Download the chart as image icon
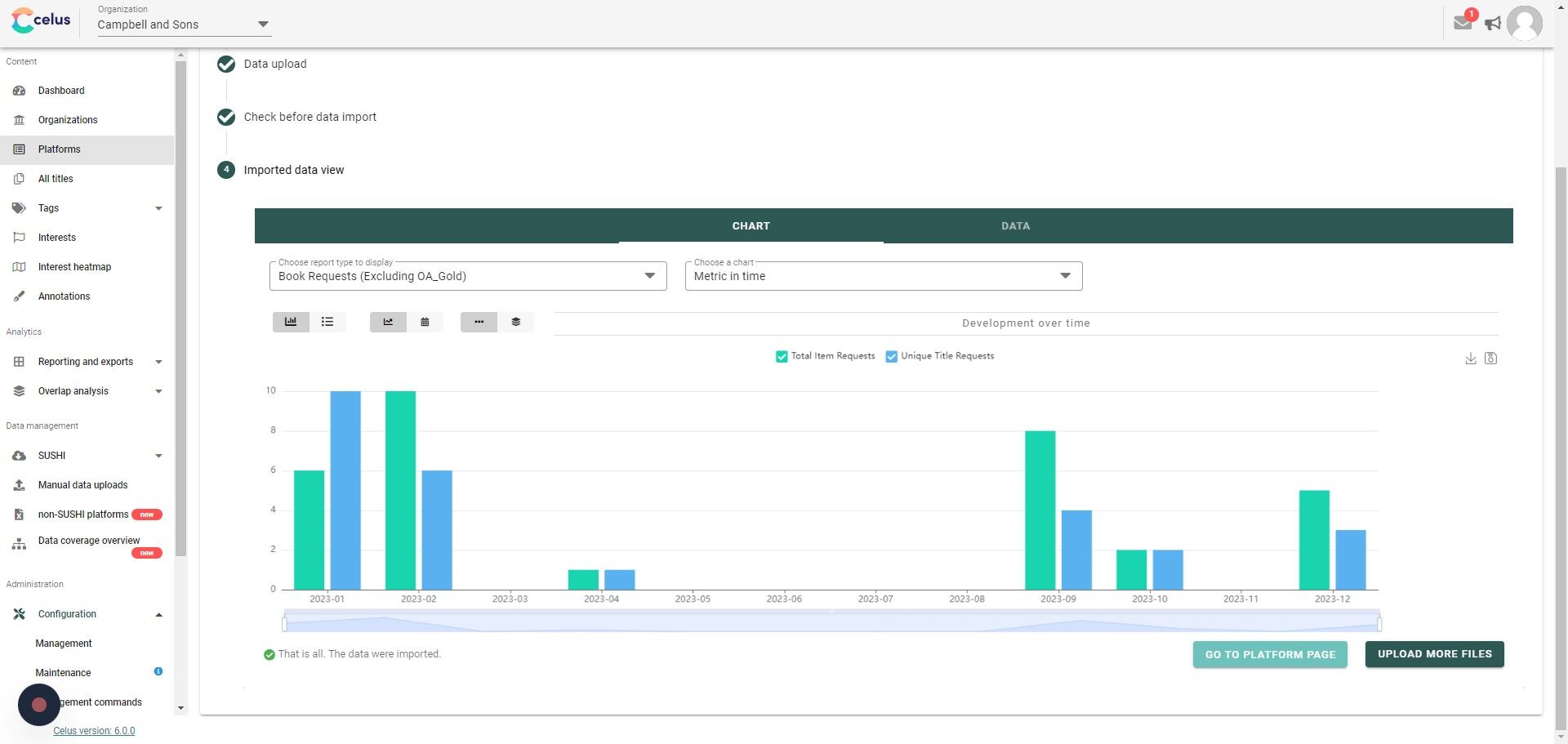 coord(1470,359)
